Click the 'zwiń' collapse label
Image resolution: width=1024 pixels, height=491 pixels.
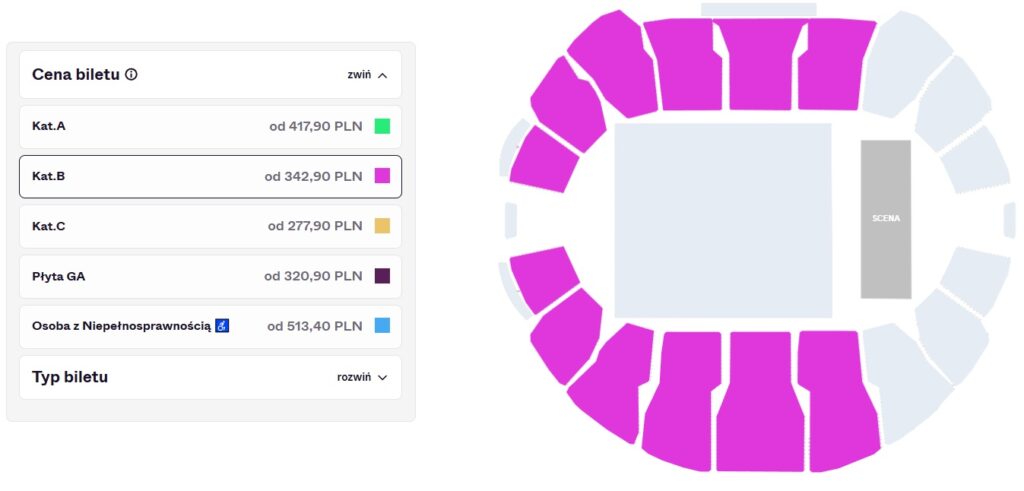[x=359, y=75]
